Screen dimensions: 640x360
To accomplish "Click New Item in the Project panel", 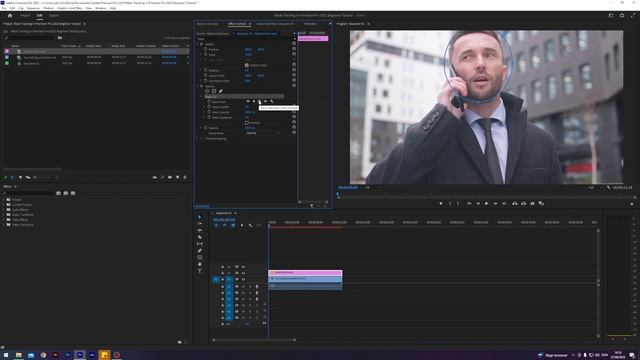I will point(178,177).
